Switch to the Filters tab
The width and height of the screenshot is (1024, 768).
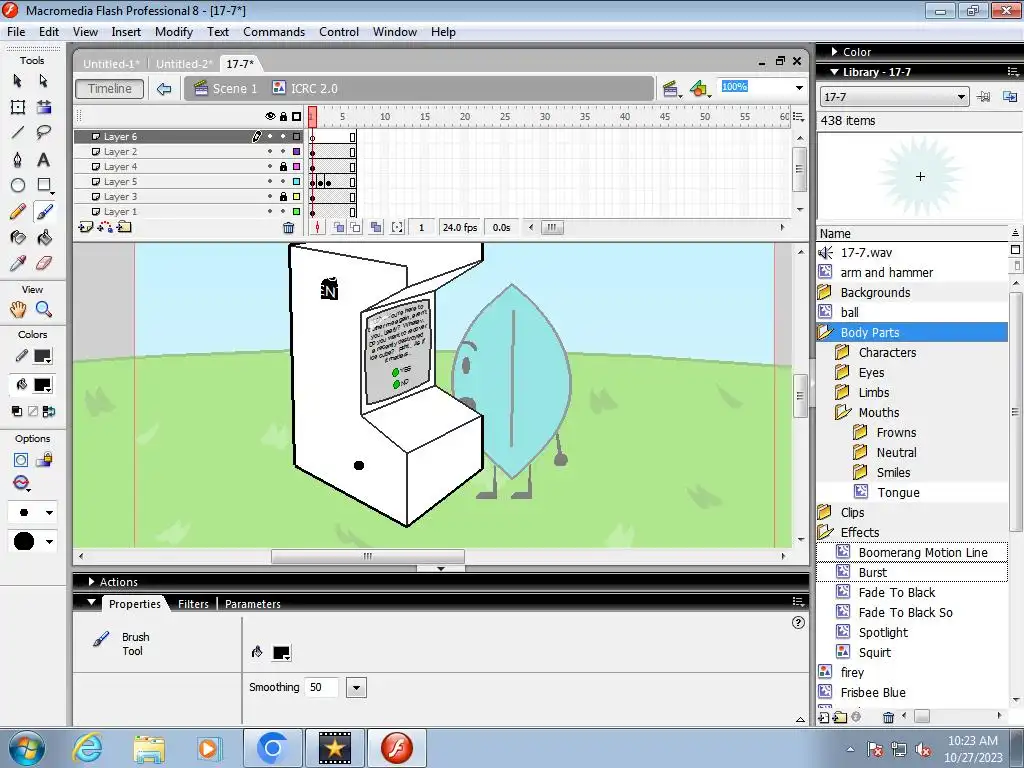click(x=193, y=603)
